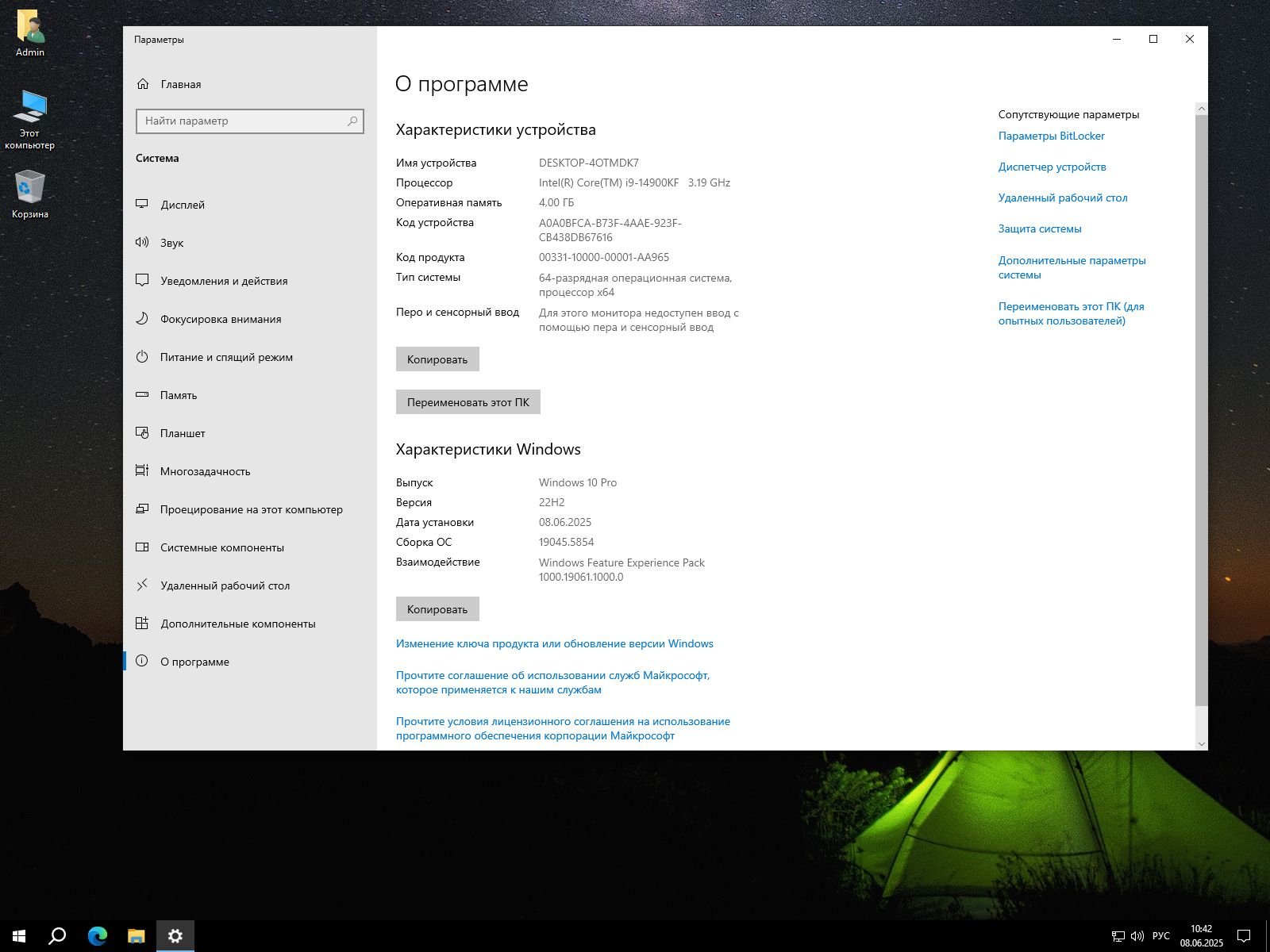Open Защита системы link
Viewport: 1270px width, 952px height.
point(1040,228)
